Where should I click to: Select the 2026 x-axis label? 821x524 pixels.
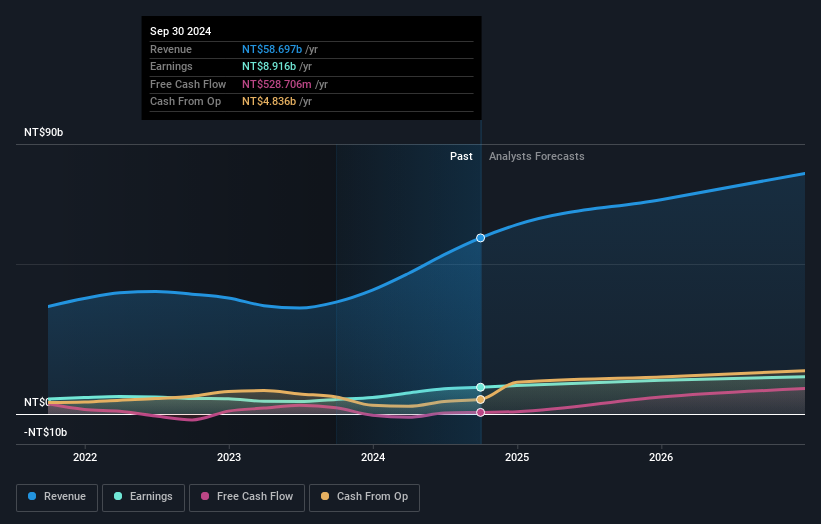point(661,457)
